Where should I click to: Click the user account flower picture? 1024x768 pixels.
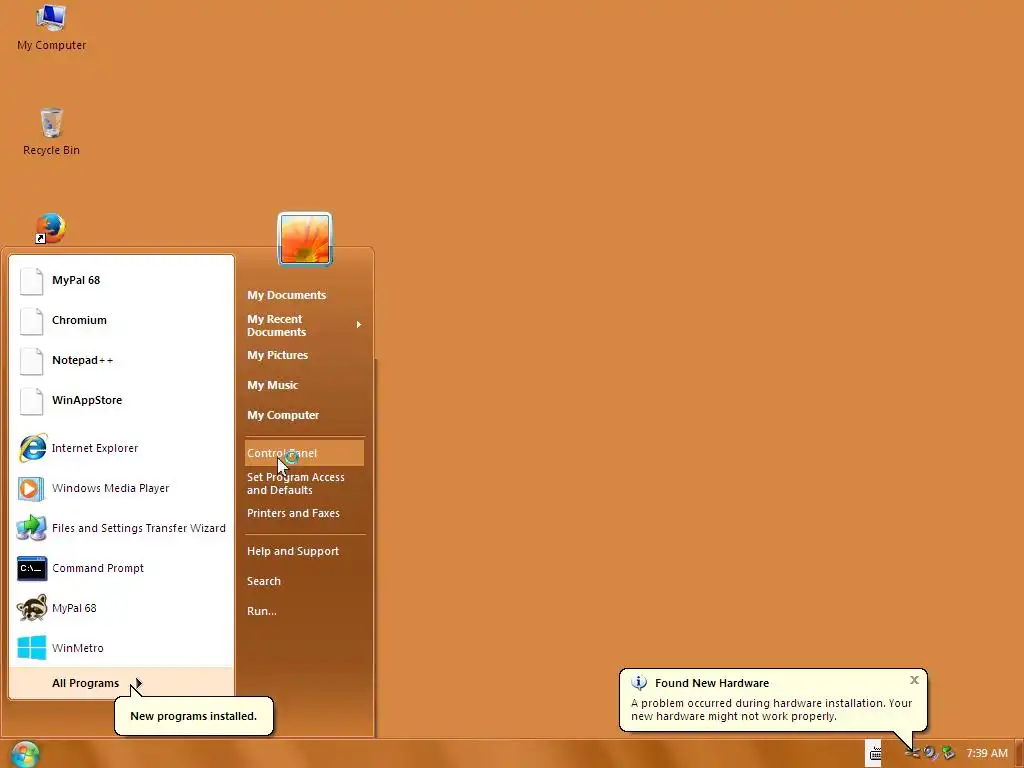click(x=305, y=239)
